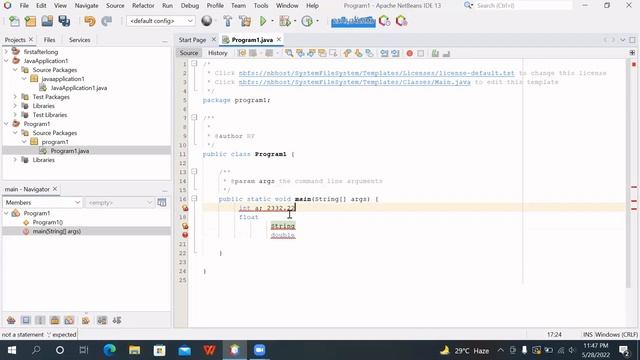The height and width of the screenshot is (360, 640).
Task: Select Program1.java in the Projects tree
Action: tap(70, 151)
